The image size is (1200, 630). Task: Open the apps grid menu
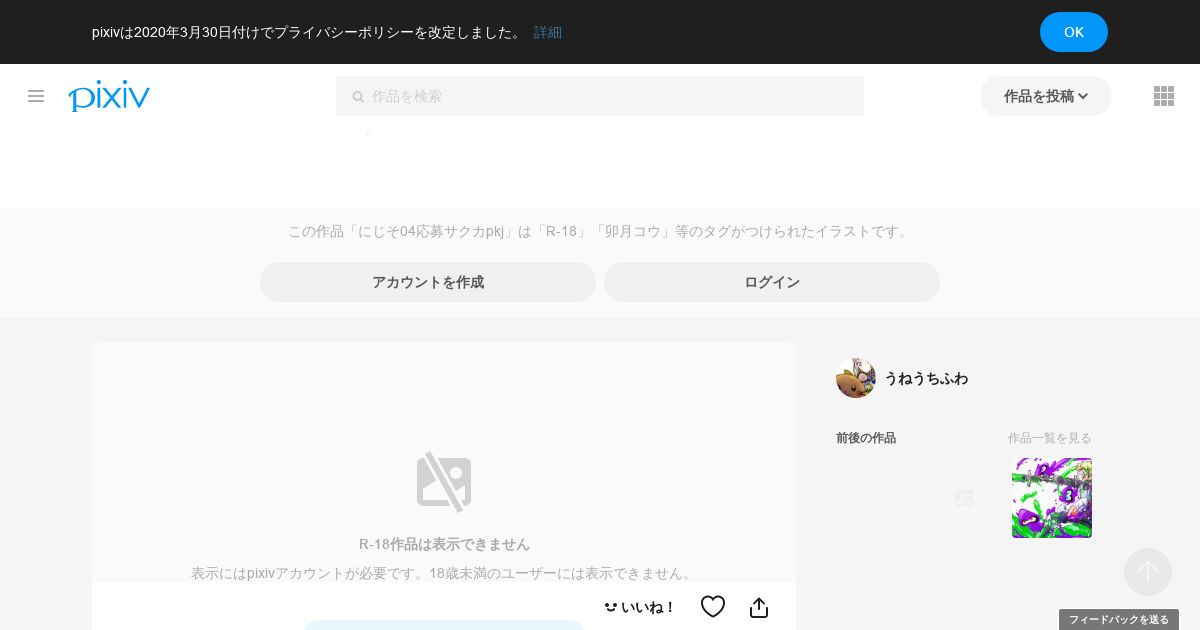[x=1164, y=96]
